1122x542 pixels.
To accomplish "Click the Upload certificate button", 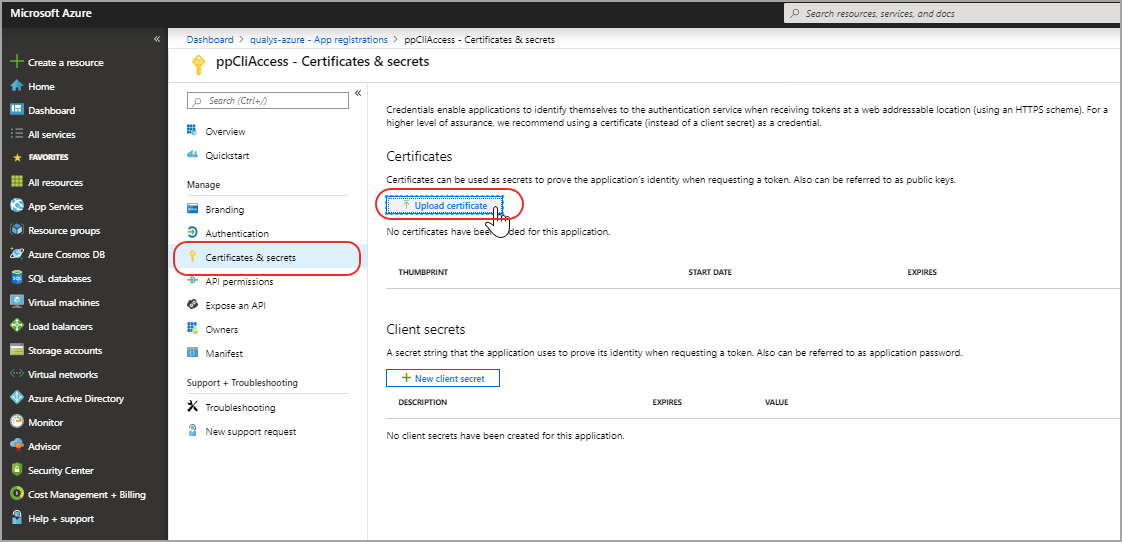I will click(x=444, y=205).
